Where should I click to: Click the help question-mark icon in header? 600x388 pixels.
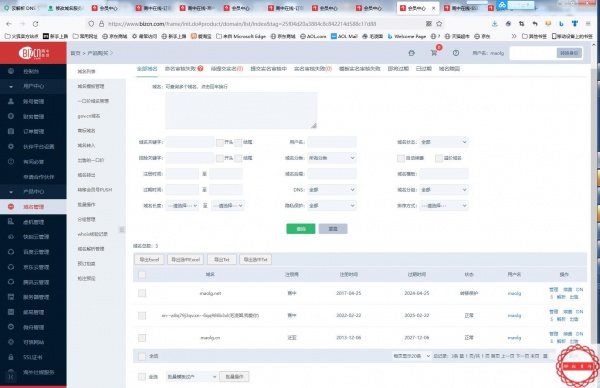(x=456, y=53)
